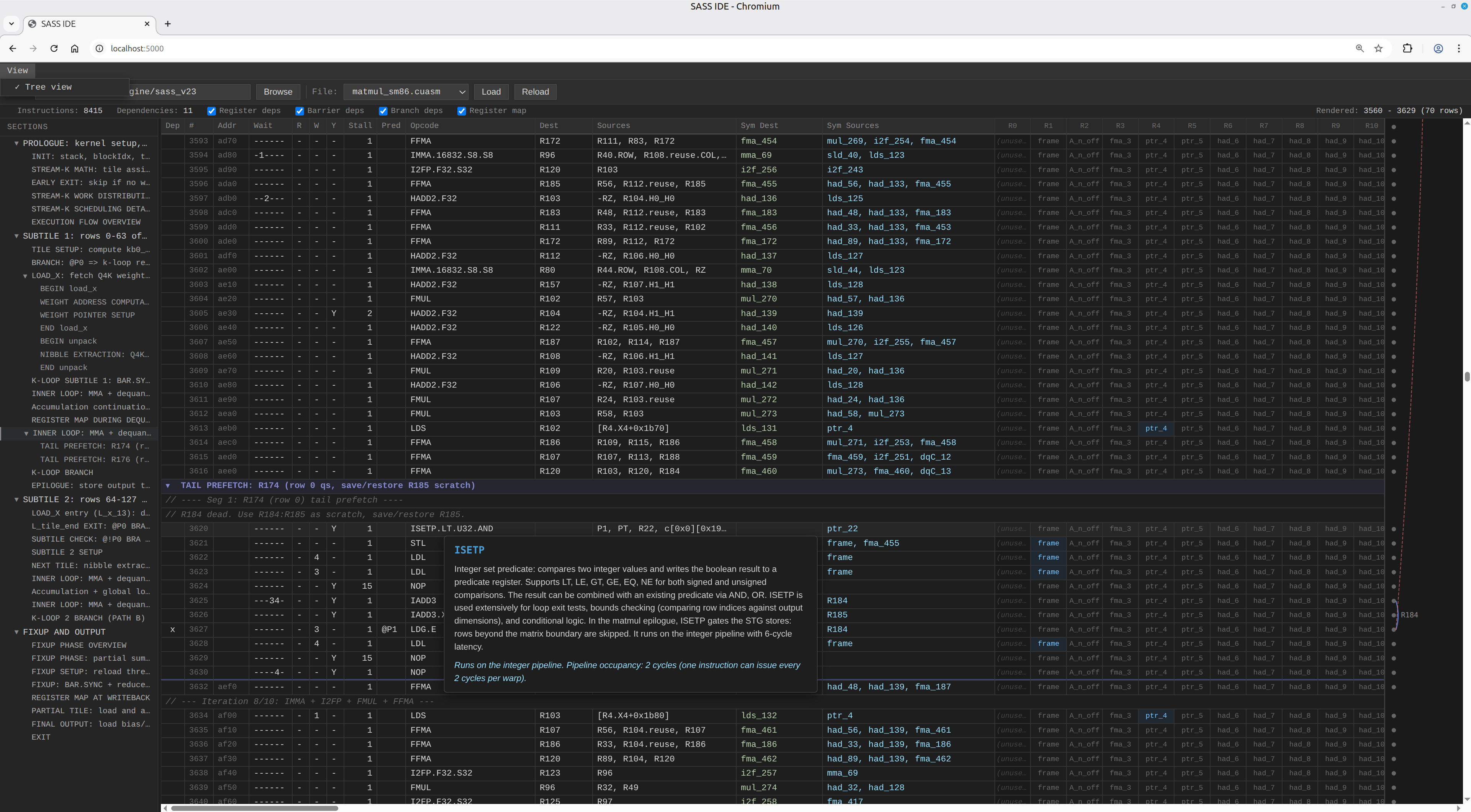
Task: Open the View menu
Action: (x=17, y=70)
